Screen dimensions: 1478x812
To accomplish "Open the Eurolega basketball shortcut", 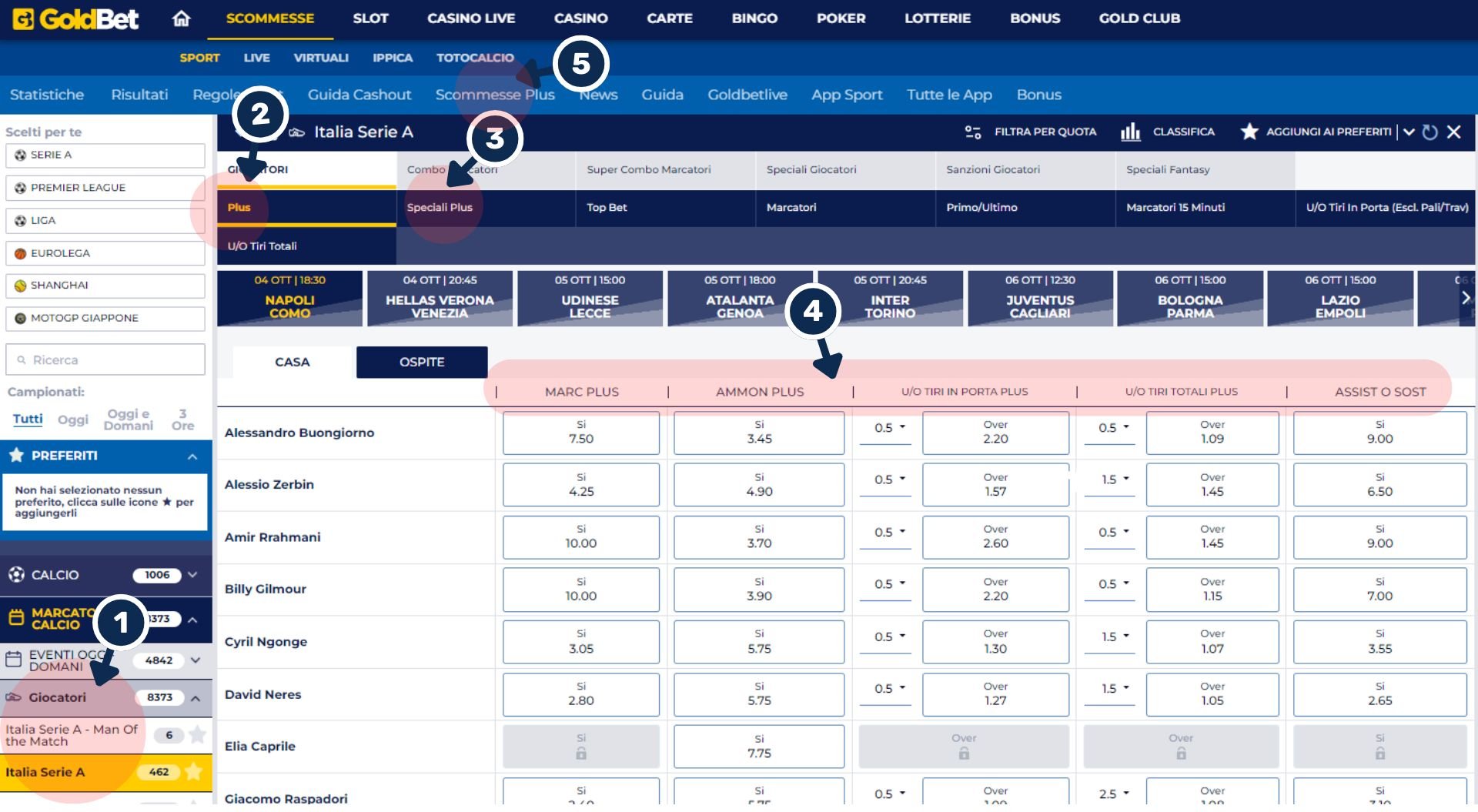I will point(22,252).
